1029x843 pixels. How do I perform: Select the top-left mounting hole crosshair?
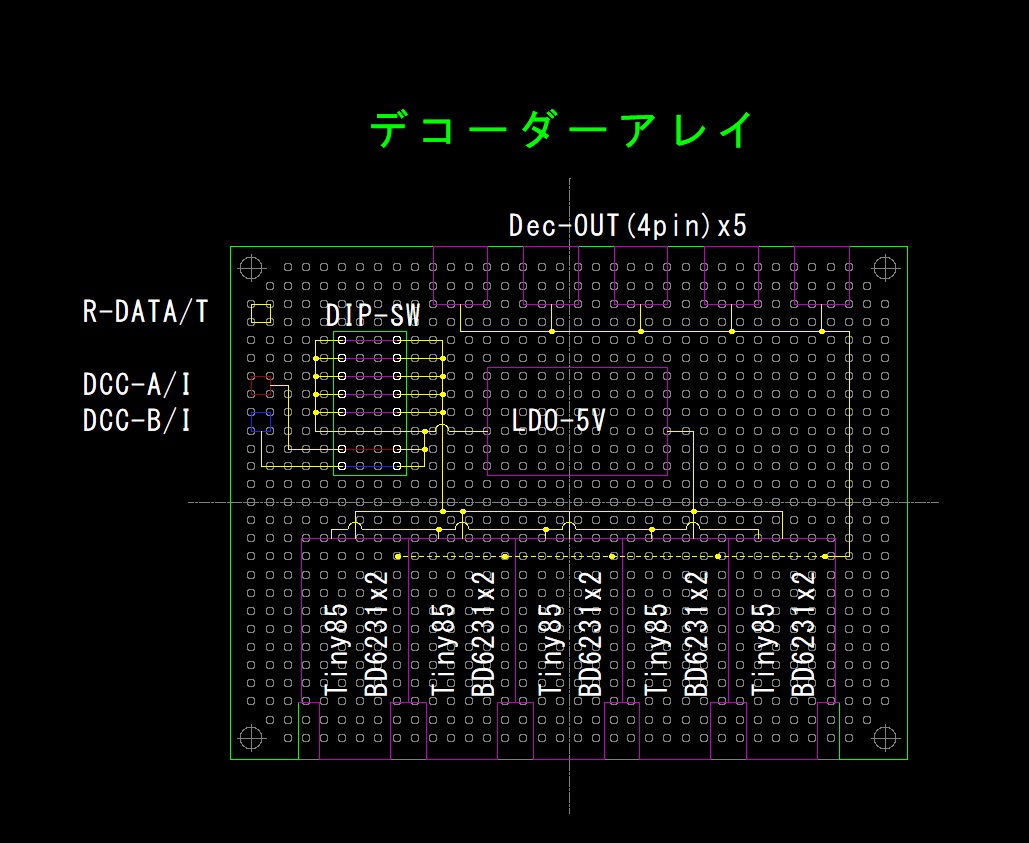click(x=251, y=268)
